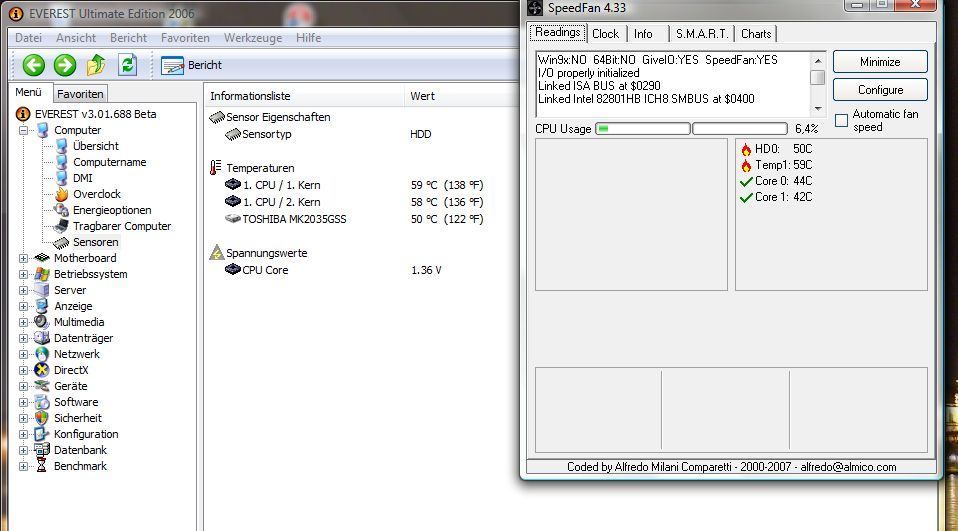This screenshot has height=531, width=958.
Task: Open the Bericht report wizard
Action: 191,65
